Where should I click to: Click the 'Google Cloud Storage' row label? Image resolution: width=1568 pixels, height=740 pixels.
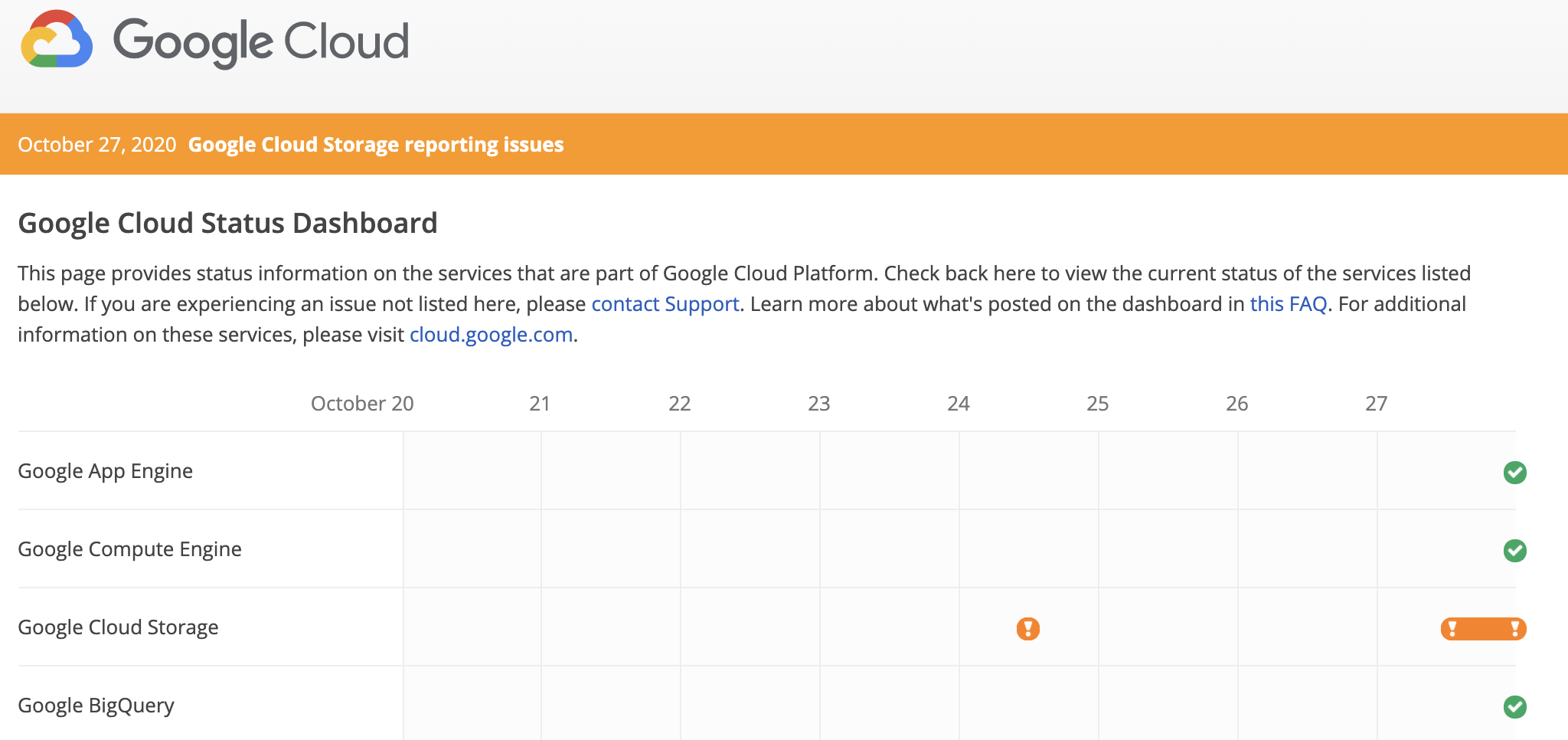[119, 627]
